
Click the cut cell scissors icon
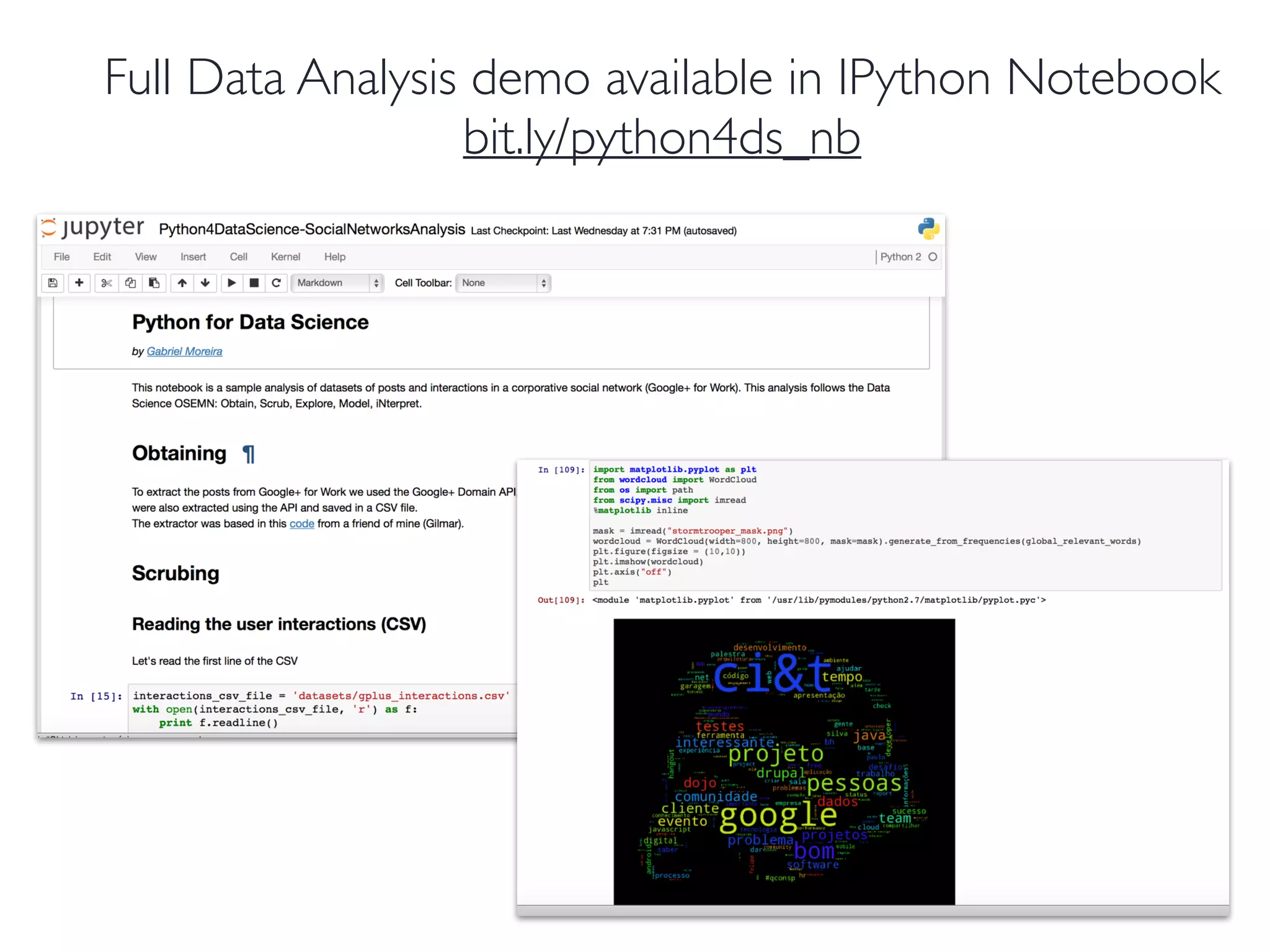tap(107, 283)
